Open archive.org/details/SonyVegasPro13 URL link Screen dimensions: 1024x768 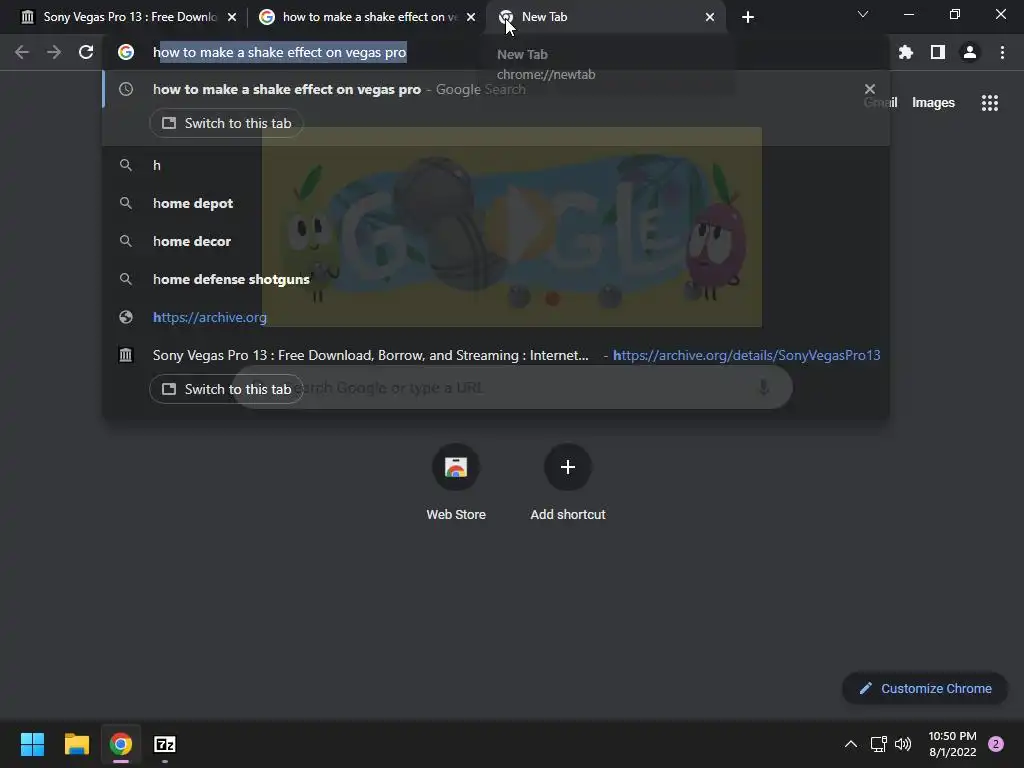(746, 355)
